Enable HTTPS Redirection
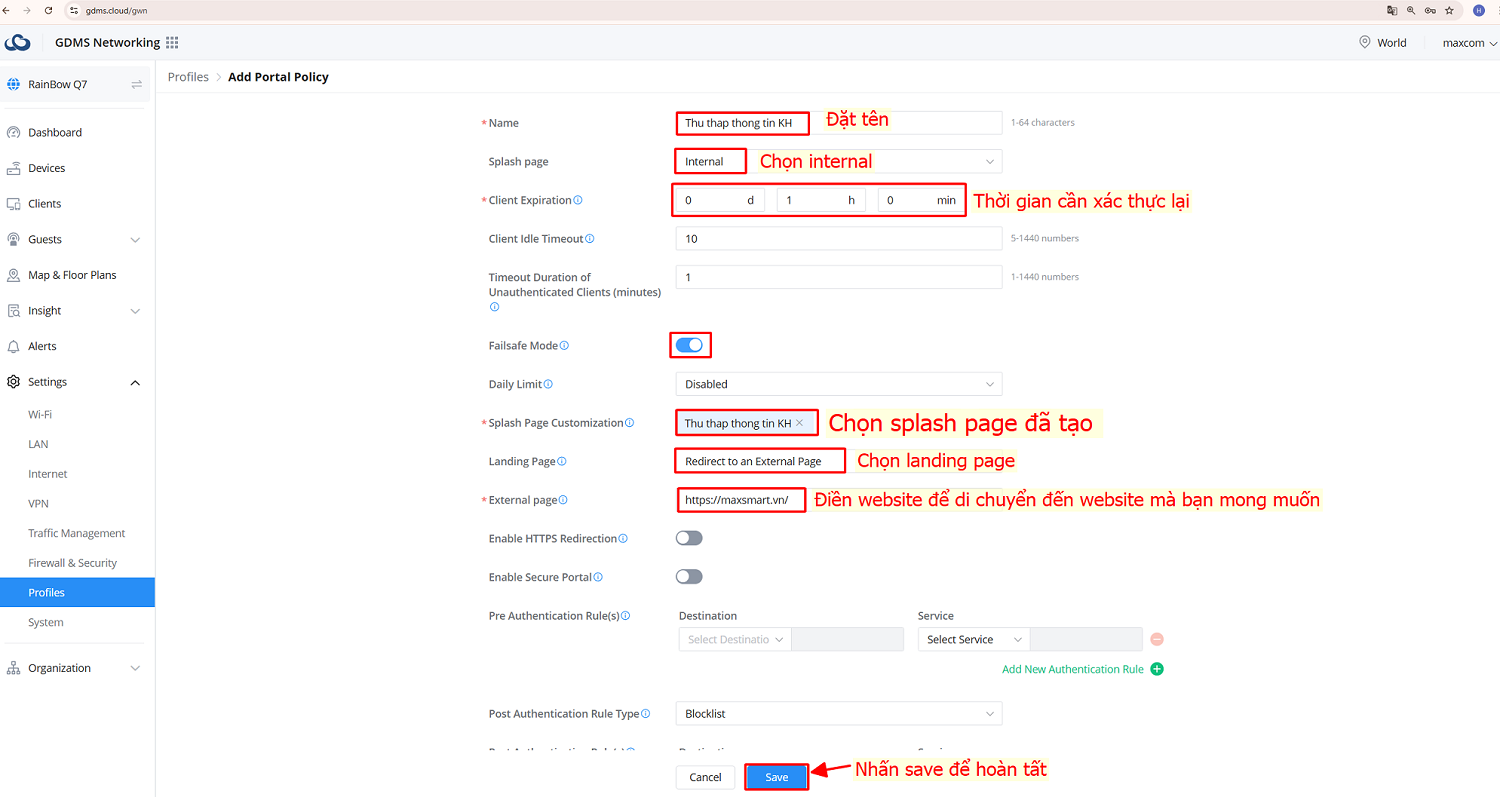1500x797 pixels. click(x=689, y=537)
